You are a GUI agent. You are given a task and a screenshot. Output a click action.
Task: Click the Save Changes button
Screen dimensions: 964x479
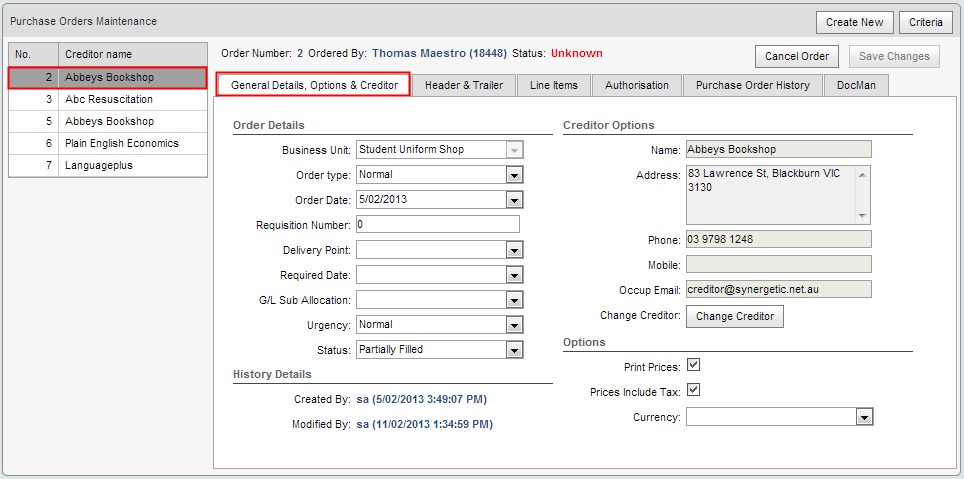(894, 56)
